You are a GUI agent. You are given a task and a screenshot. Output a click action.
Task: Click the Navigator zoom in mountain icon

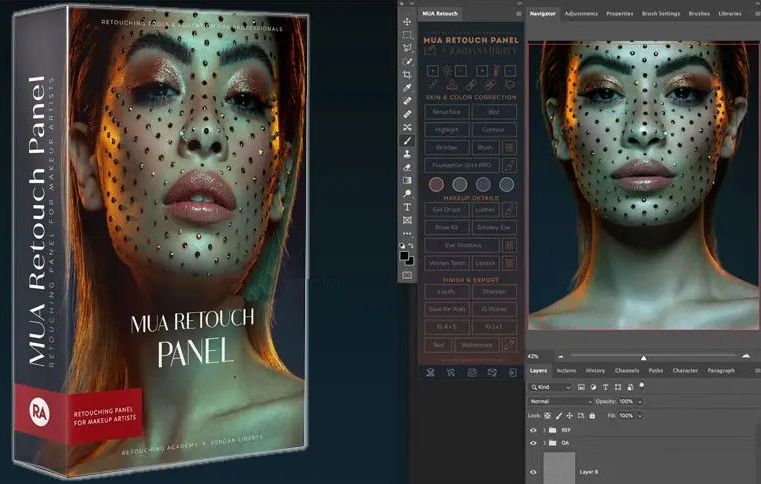pos(746,356)
